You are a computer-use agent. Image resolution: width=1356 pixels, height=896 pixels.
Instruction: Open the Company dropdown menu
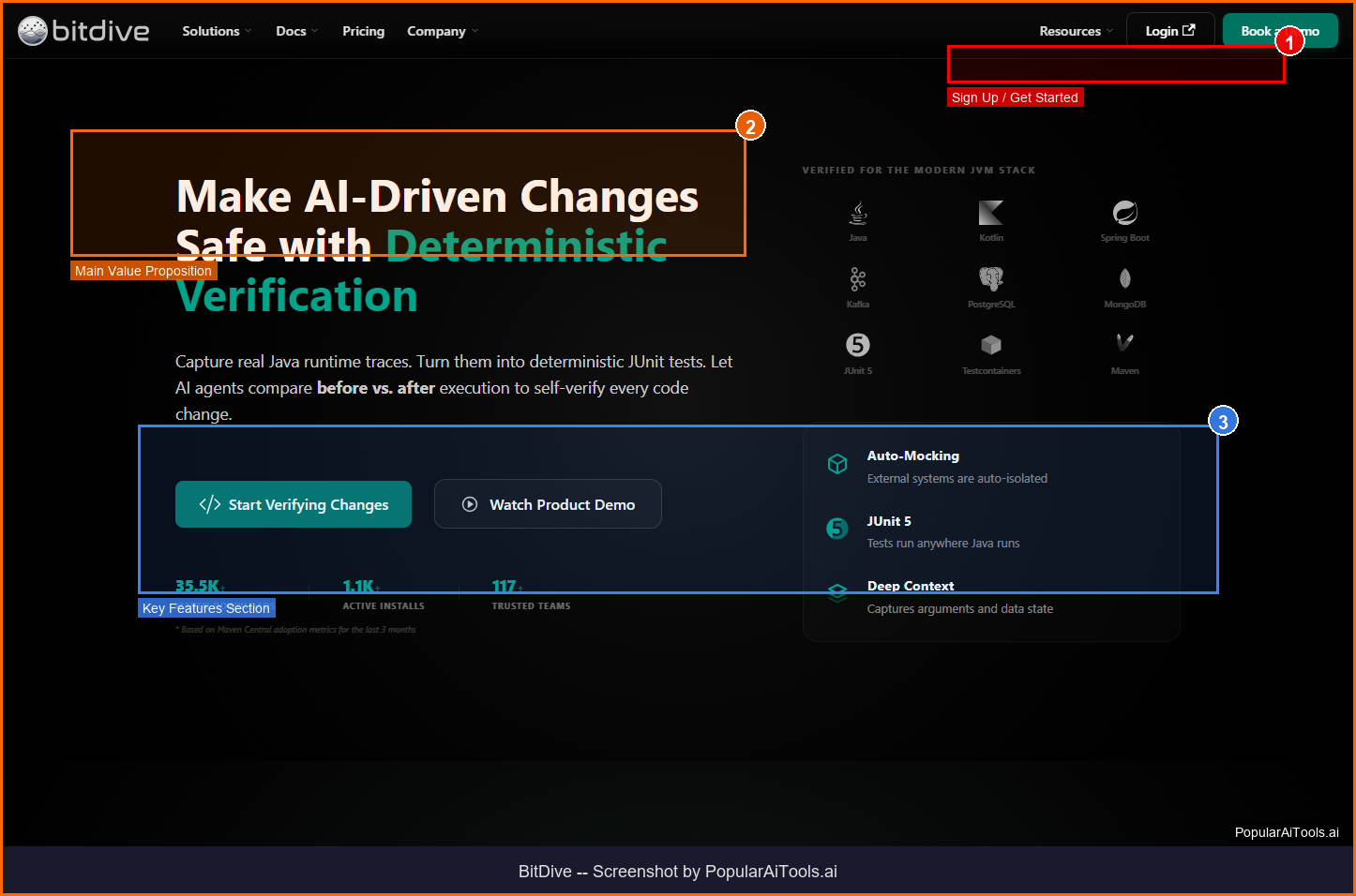[442, 31]
